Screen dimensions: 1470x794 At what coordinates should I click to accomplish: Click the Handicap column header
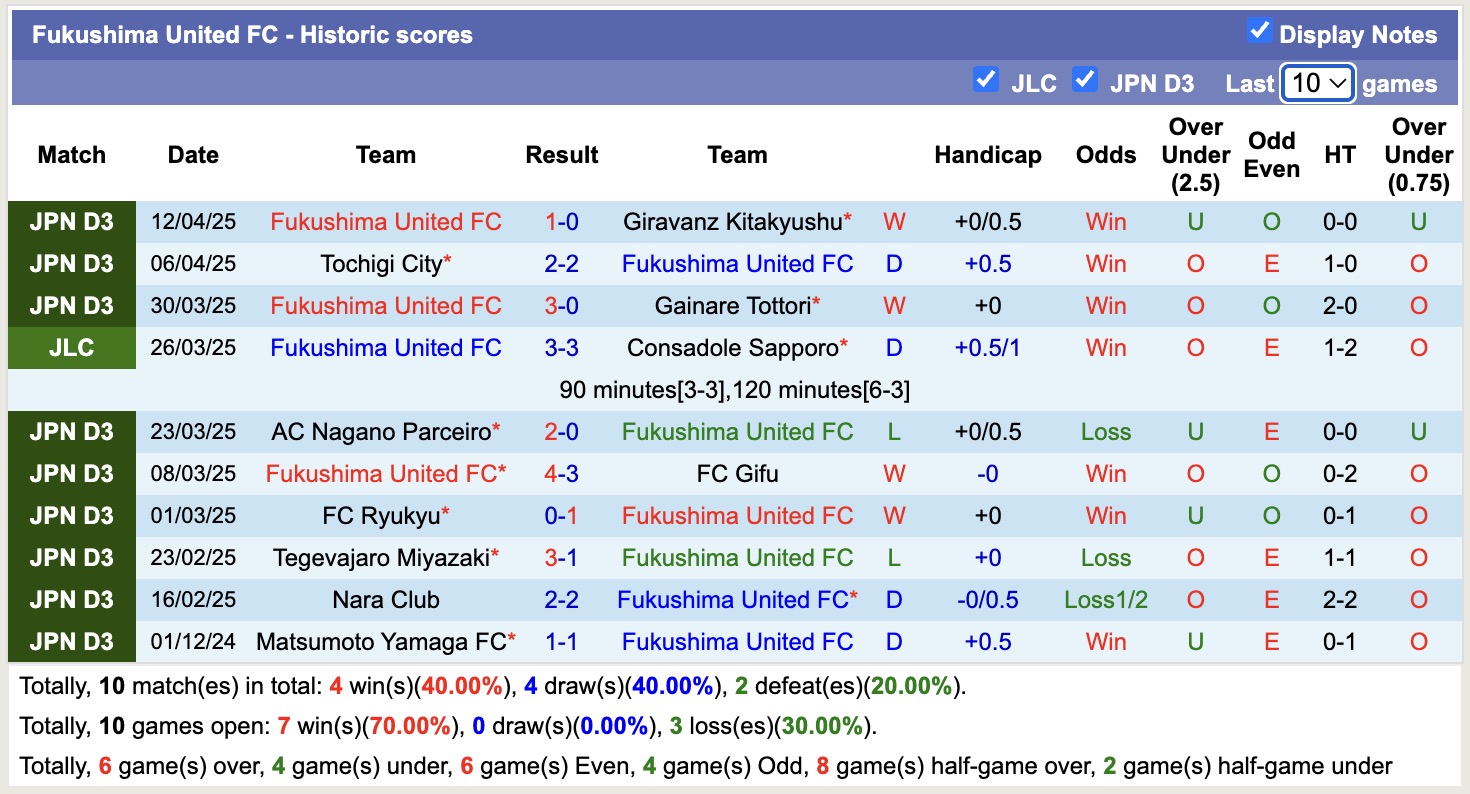(x=988, y=155)
